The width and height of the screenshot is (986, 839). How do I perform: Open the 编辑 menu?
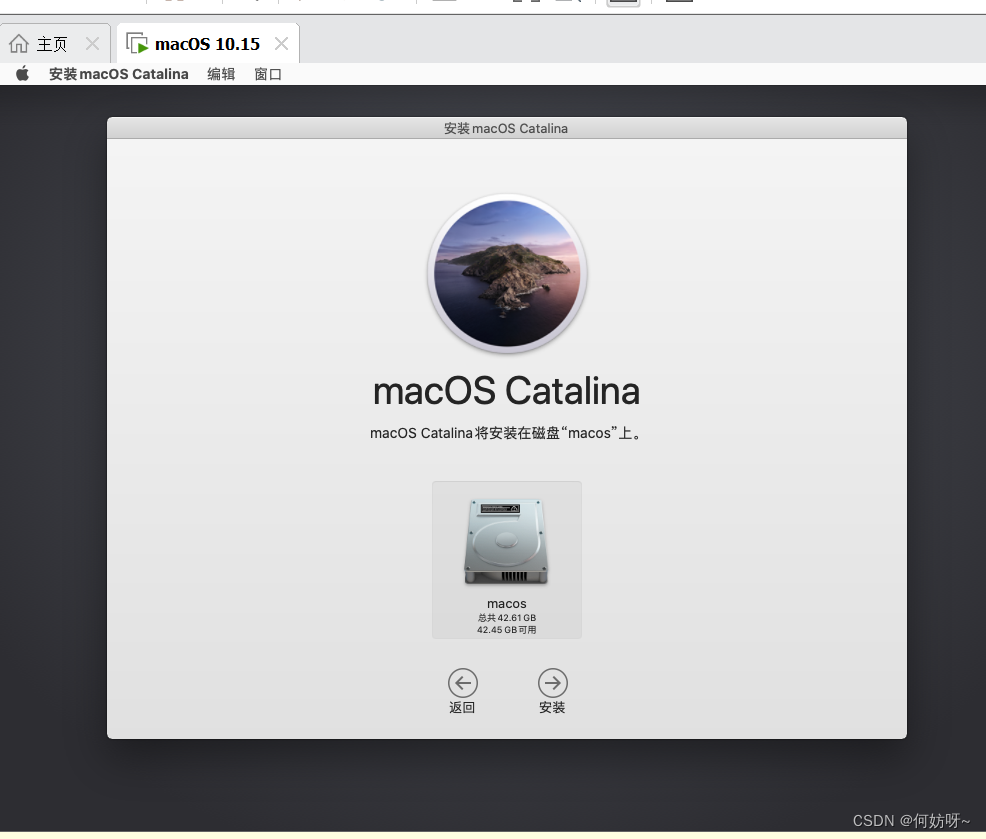pyautogui.click(x=221, y=74)
